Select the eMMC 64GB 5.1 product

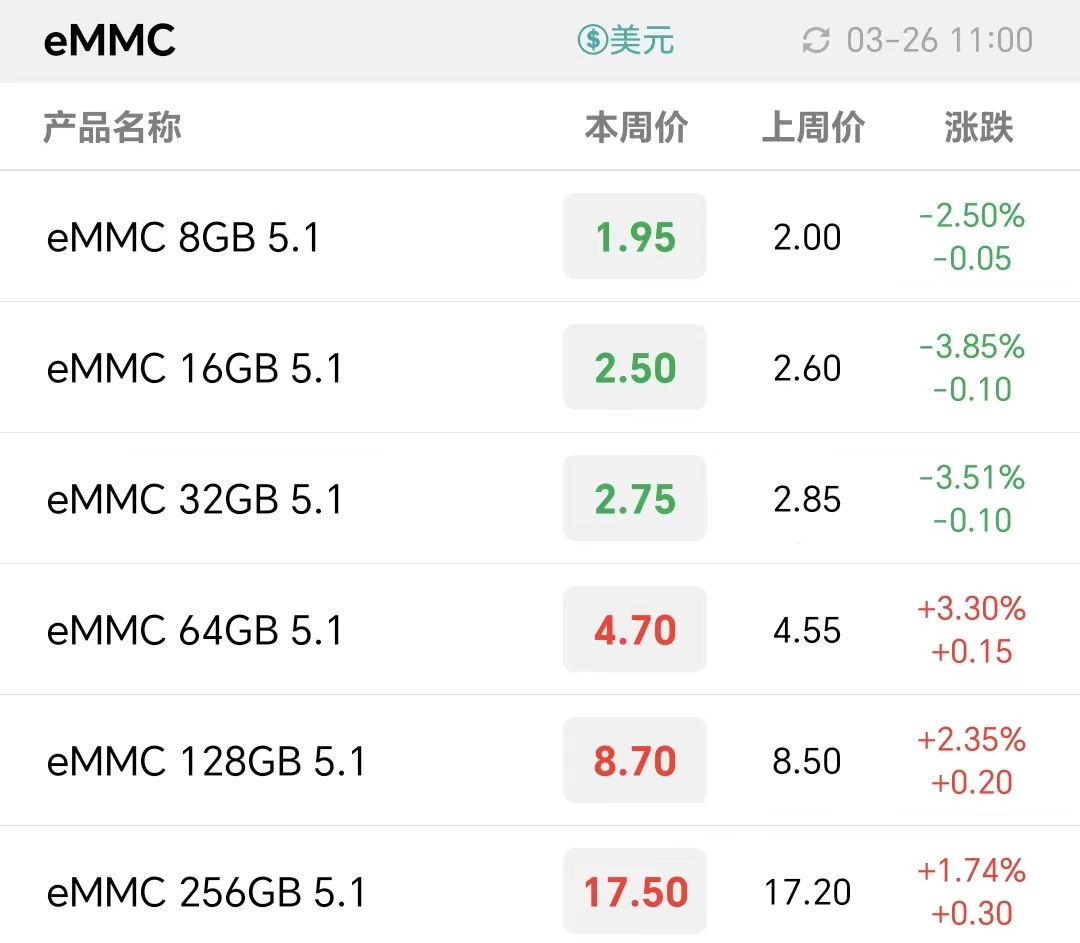tap(540, 629)
